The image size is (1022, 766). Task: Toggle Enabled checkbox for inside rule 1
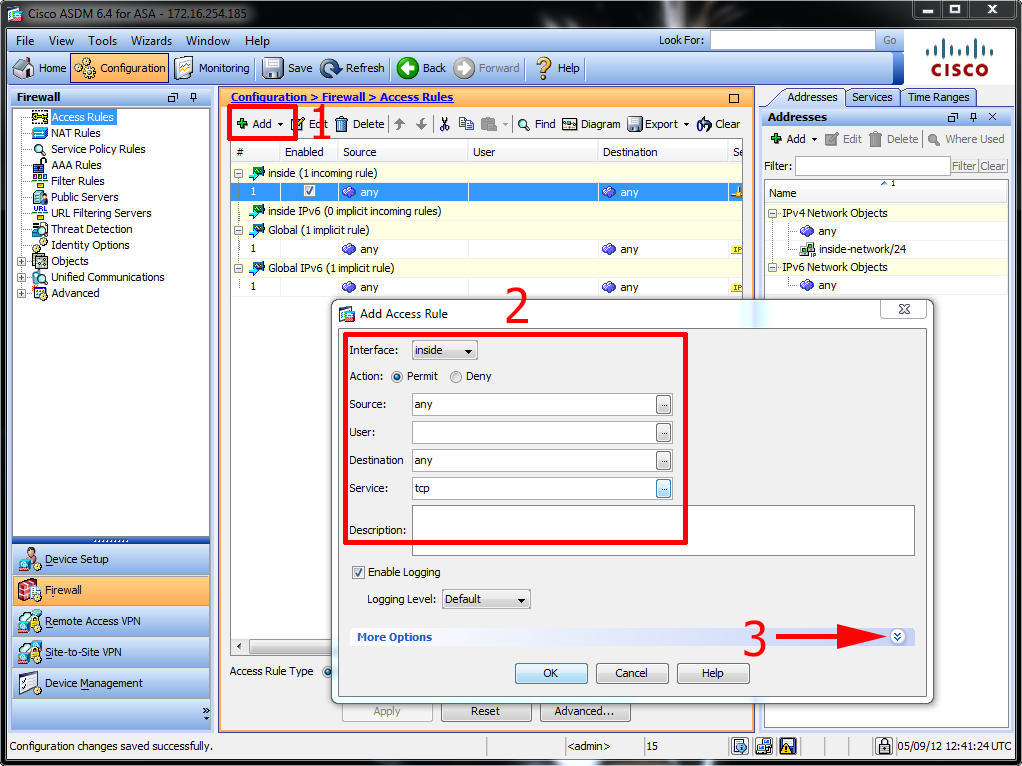(309, 192)
